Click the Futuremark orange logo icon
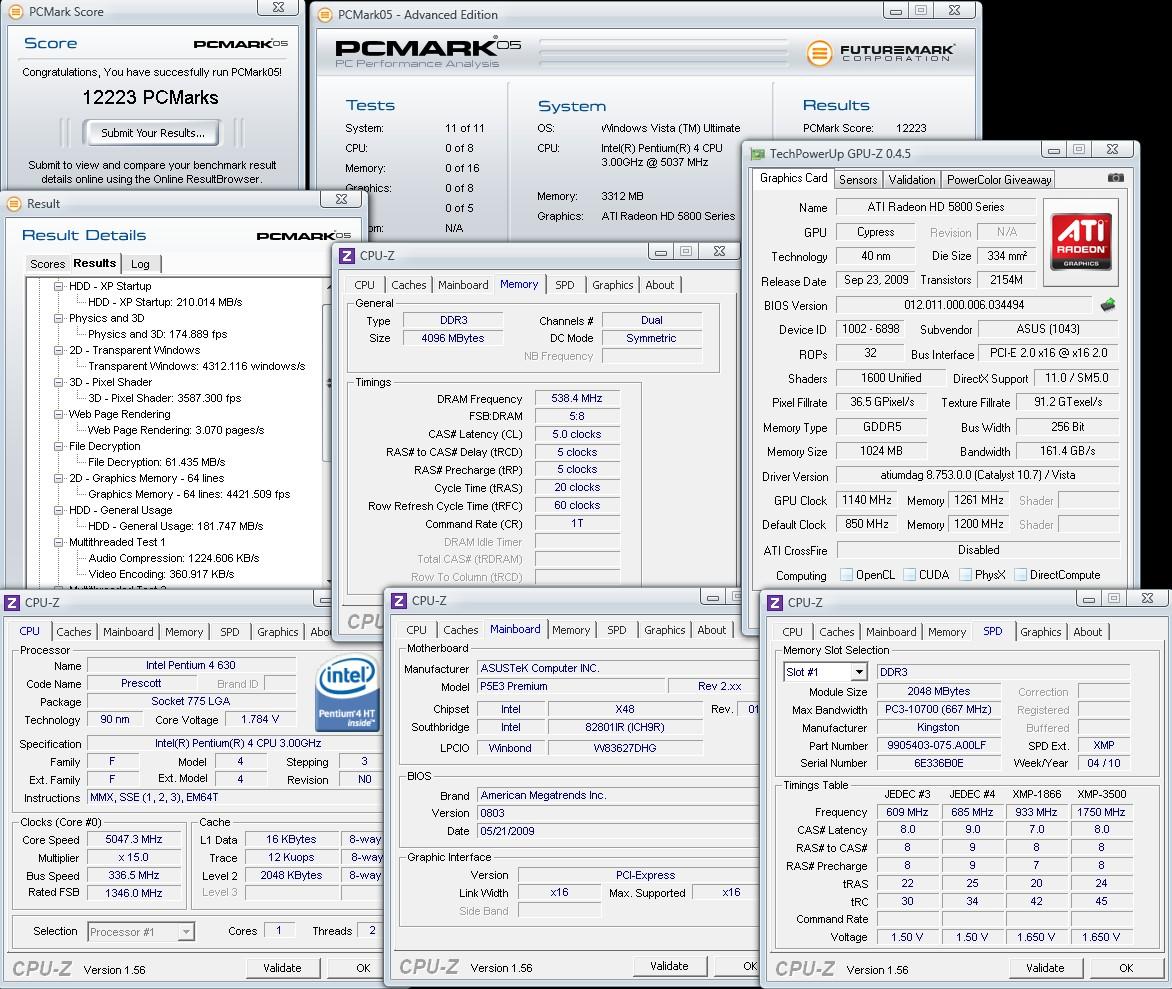The image size is (1172, 989). (819, 52)
